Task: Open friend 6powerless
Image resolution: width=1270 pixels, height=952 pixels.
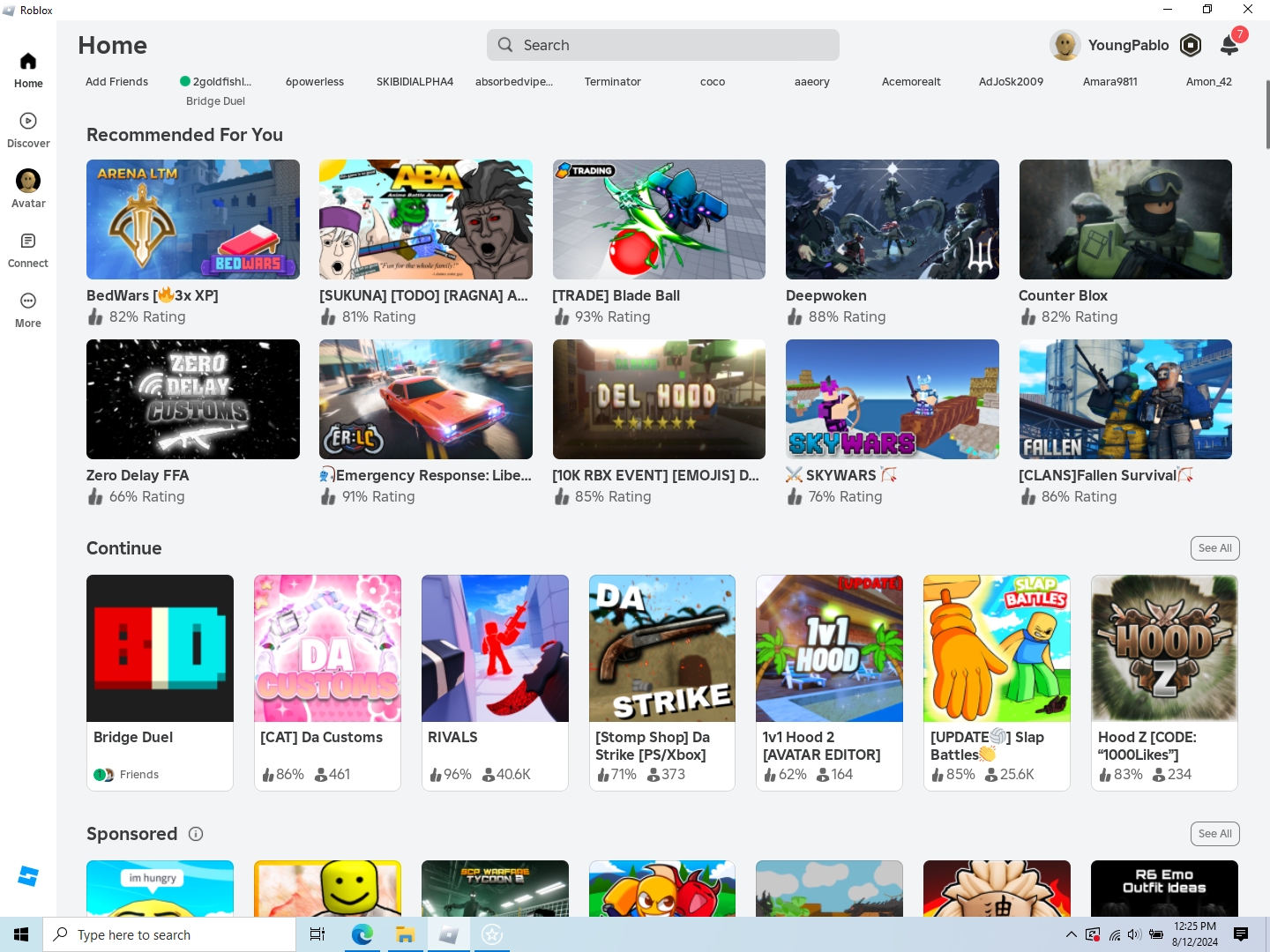Action: click(315, 82)
